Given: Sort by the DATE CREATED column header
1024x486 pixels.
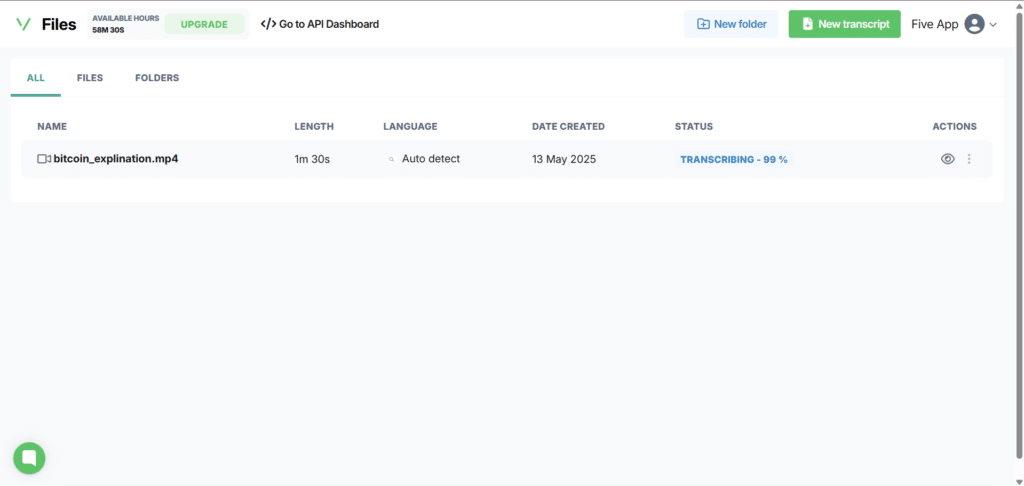Looking at the screenshot, I should tap(568, 127).
